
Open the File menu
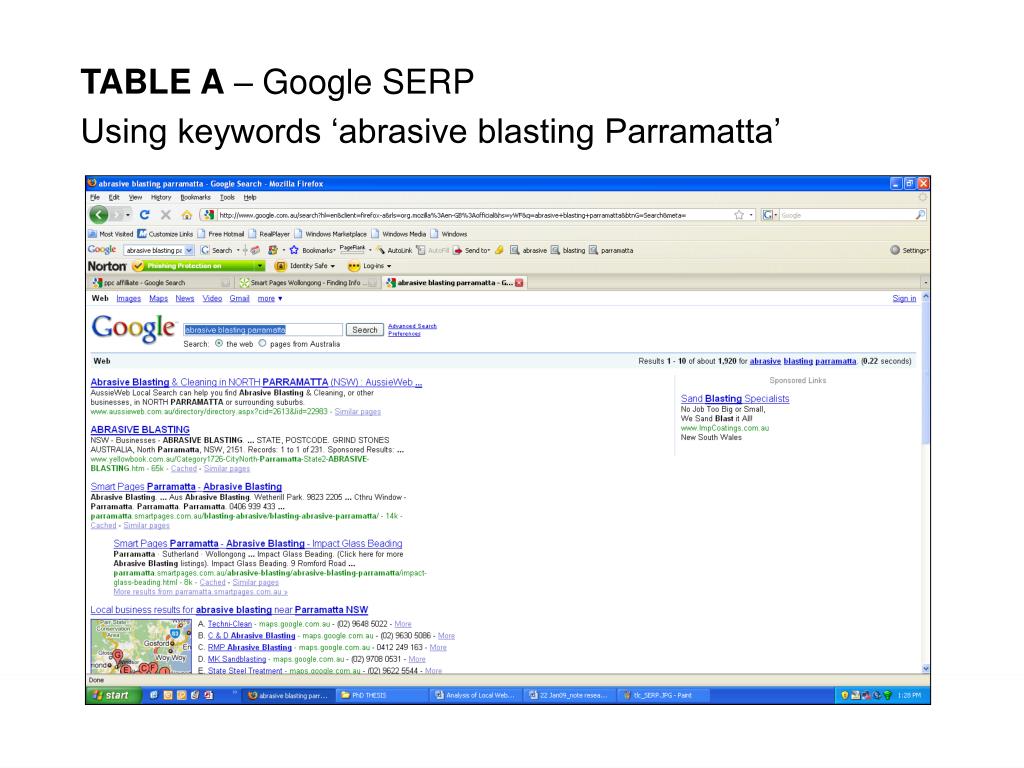[x=95, y=197]
